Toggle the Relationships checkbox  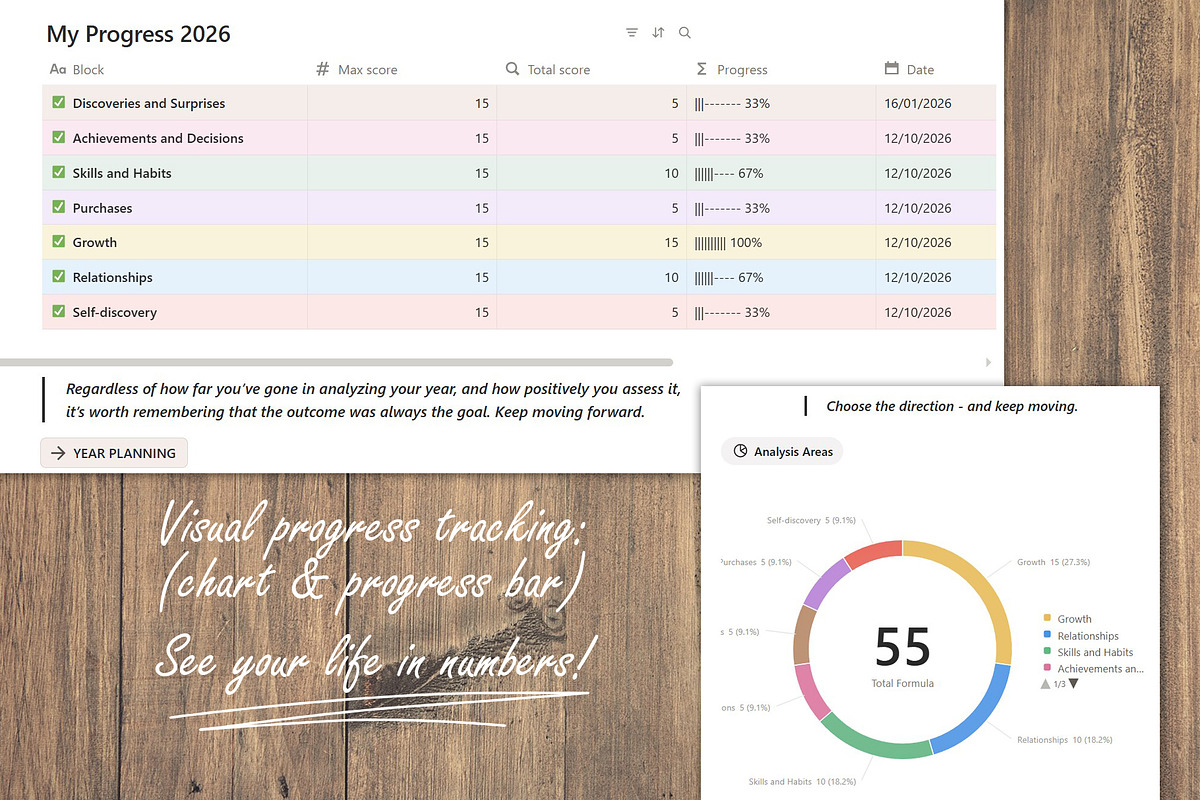coord(58,277)
